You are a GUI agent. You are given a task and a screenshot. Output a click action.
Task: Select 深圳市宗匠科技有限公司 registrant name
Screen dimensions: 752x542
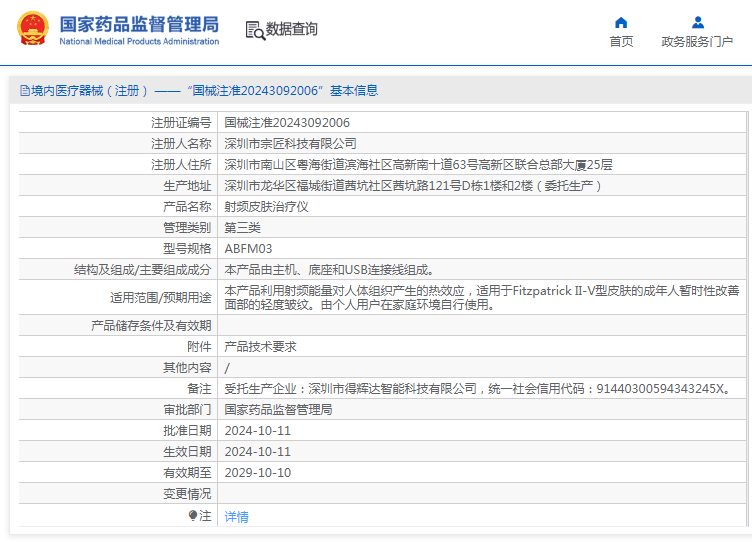pos(290,144)
